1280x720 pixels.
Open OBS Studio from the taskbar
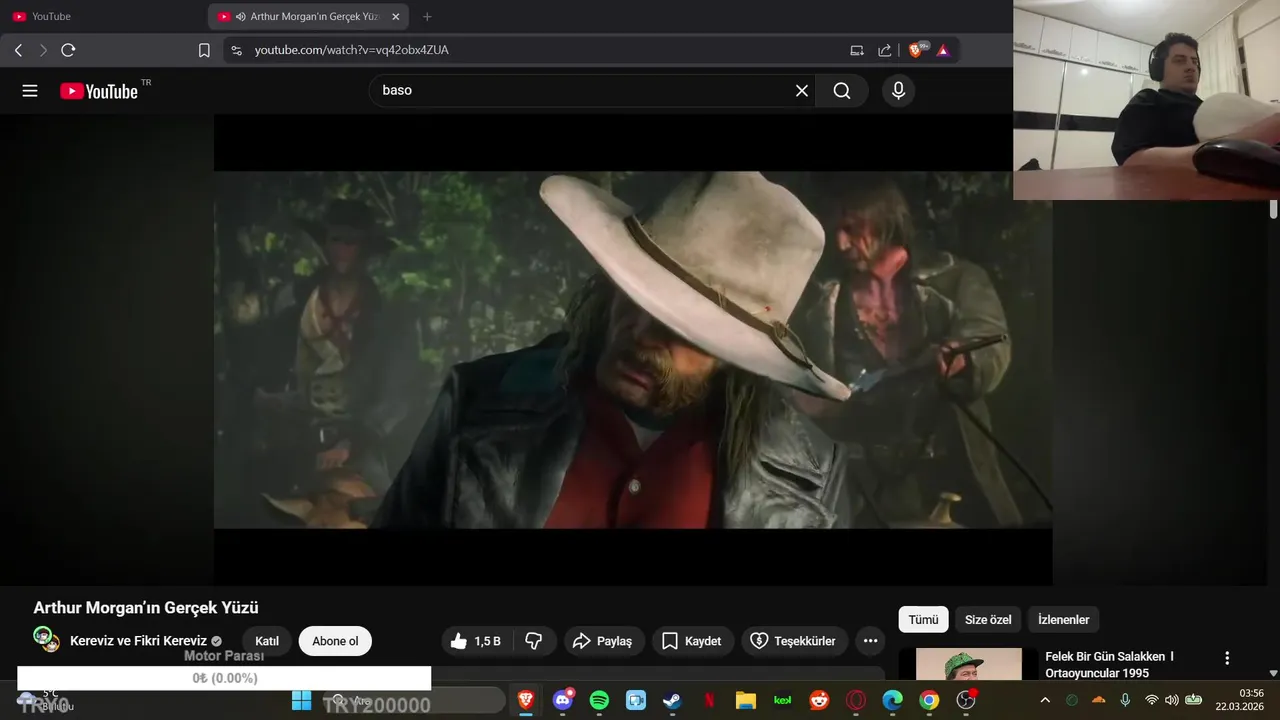click(966, 700)
